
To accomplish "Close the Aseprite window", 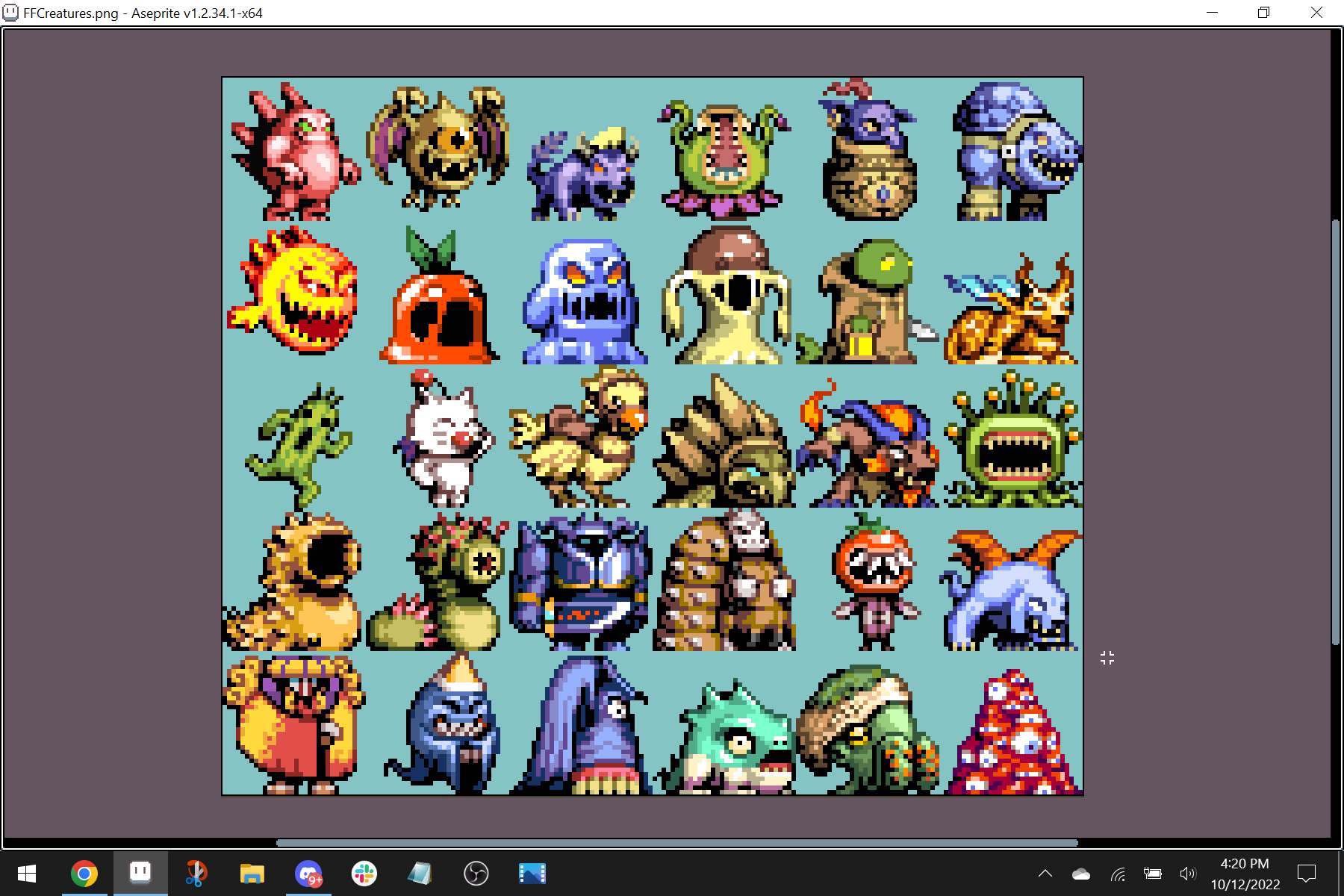I will tap(1316, 13).
